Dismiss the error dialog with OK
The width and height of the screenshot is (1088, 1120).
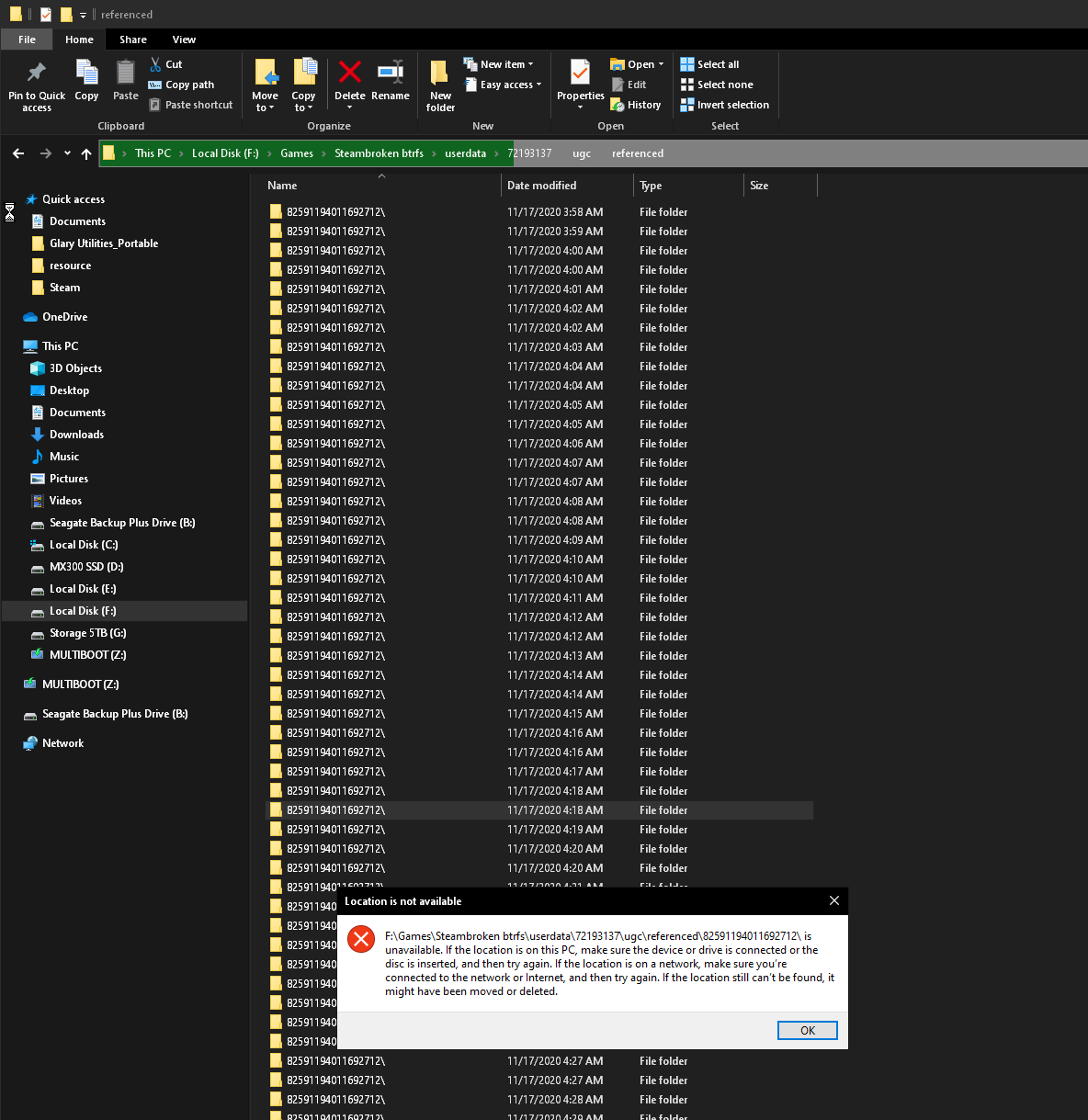click(807, 1030)
